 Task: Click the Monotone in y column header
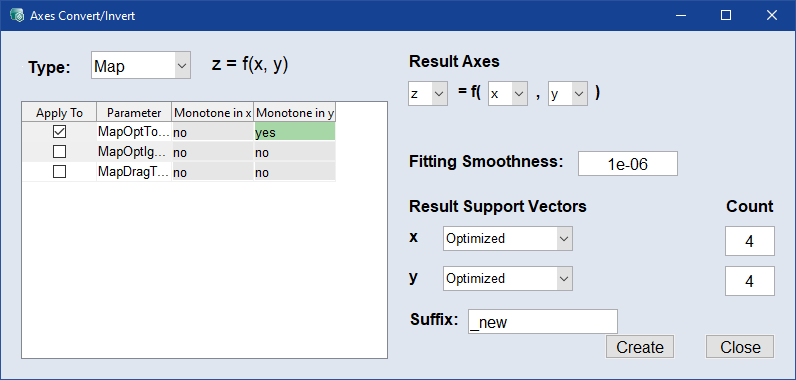[295, 113]
